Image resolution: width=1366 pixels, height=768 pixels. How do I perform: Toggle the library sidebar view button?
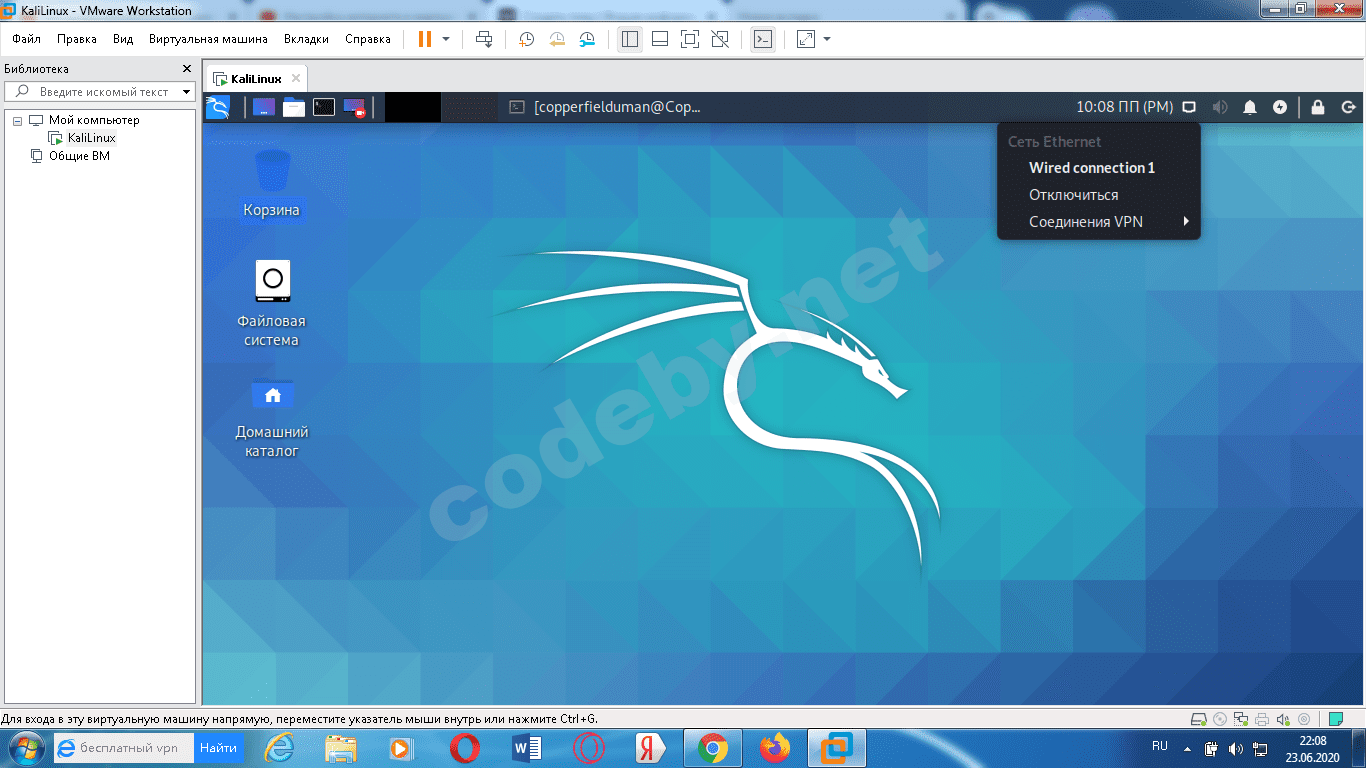tap(629, 39)
